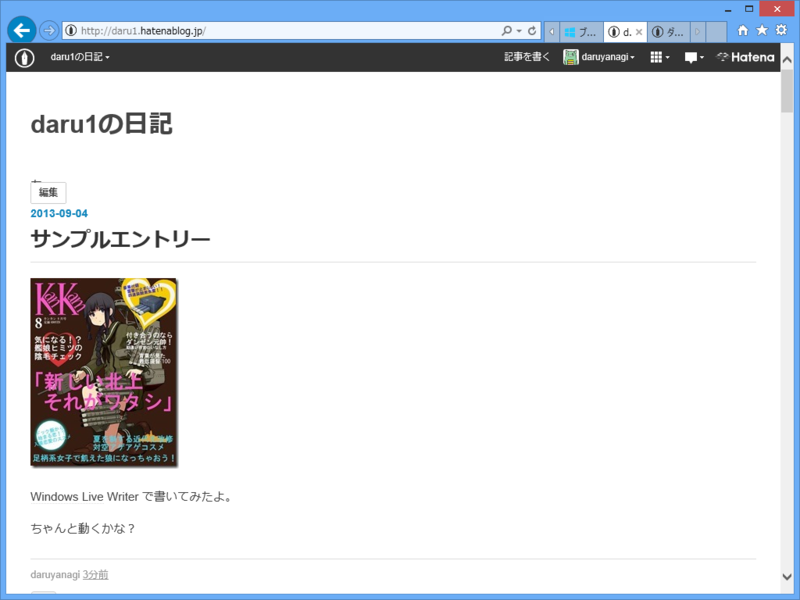Click the Hatena logo link

745,57
